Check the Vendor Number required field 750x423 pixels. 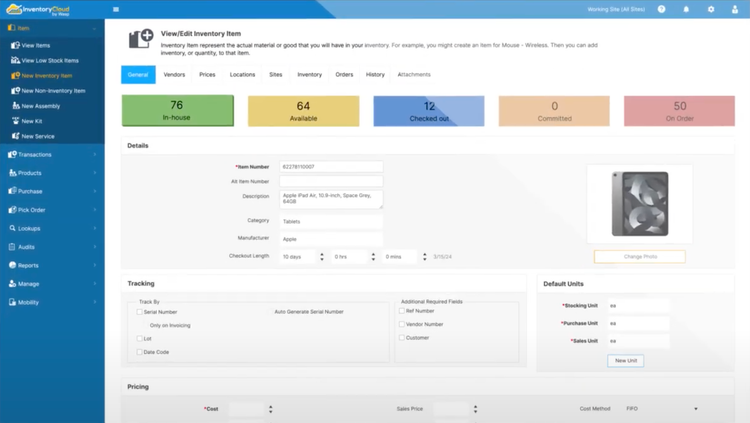(402, 324)
